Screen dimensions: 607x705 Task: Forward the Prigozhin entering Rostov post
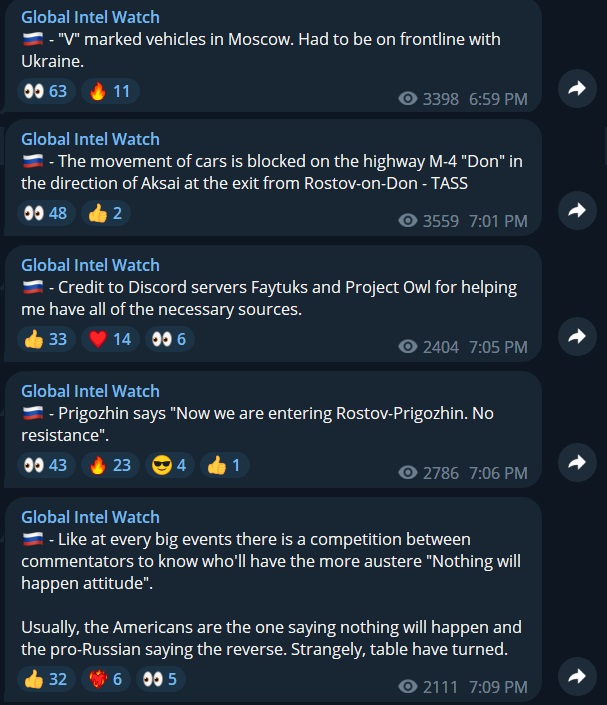coord(577,462)
